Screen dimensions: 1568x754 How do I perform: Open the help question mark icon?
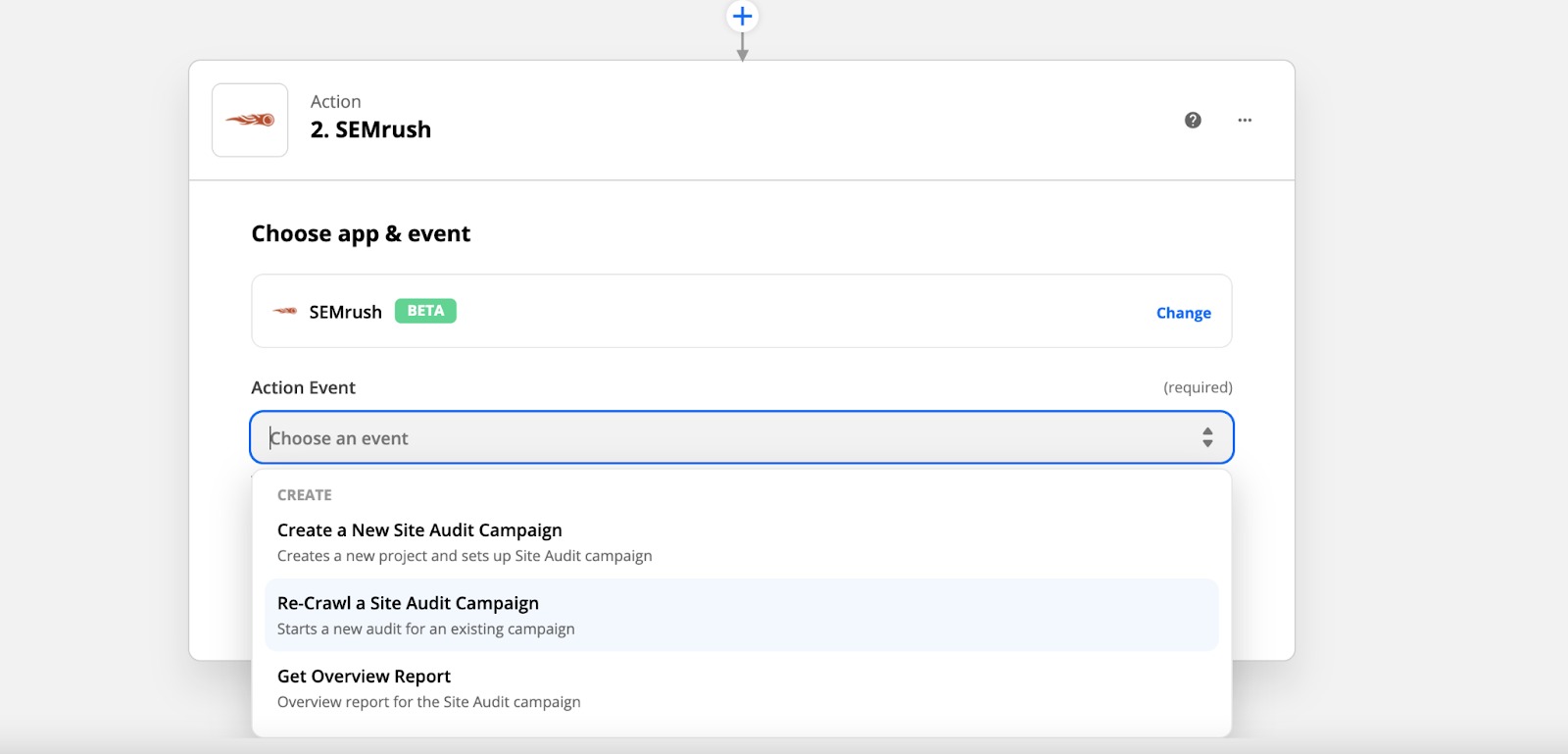tap(1193, 120)
